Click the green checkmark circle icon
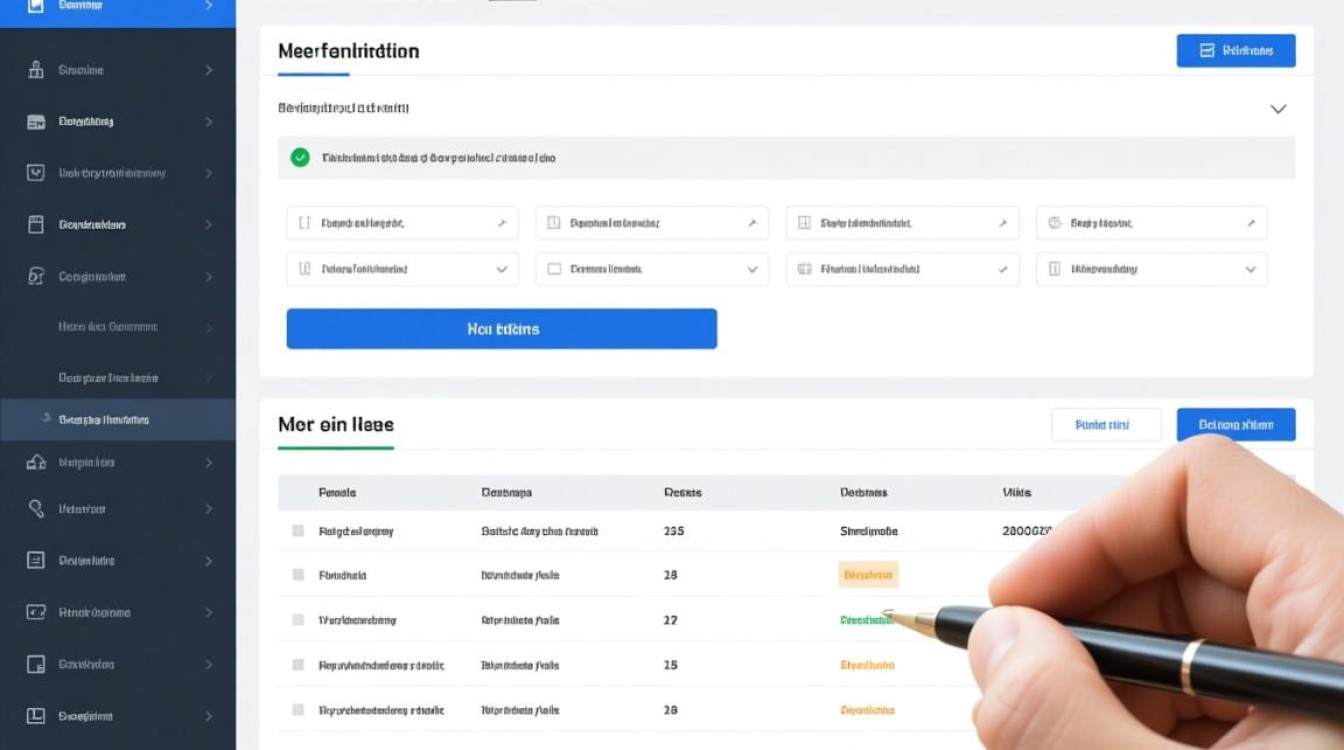1344x750 pixels. (300, 157)
